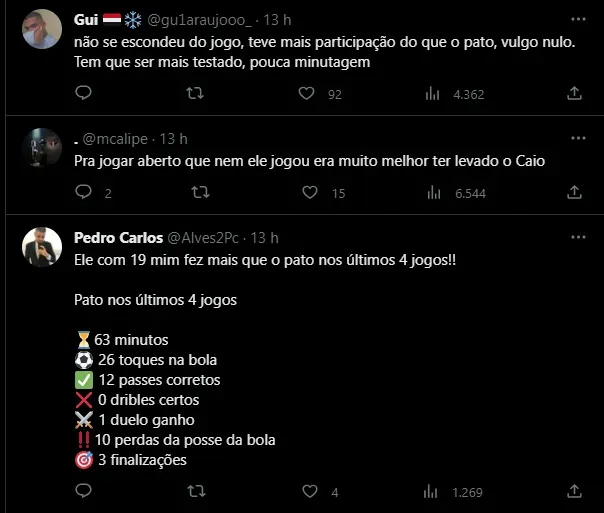Screen dimensions: 604x513
Task: Like Pedro Carlos's tweet with 4 likes
Action: click(310, 491)
